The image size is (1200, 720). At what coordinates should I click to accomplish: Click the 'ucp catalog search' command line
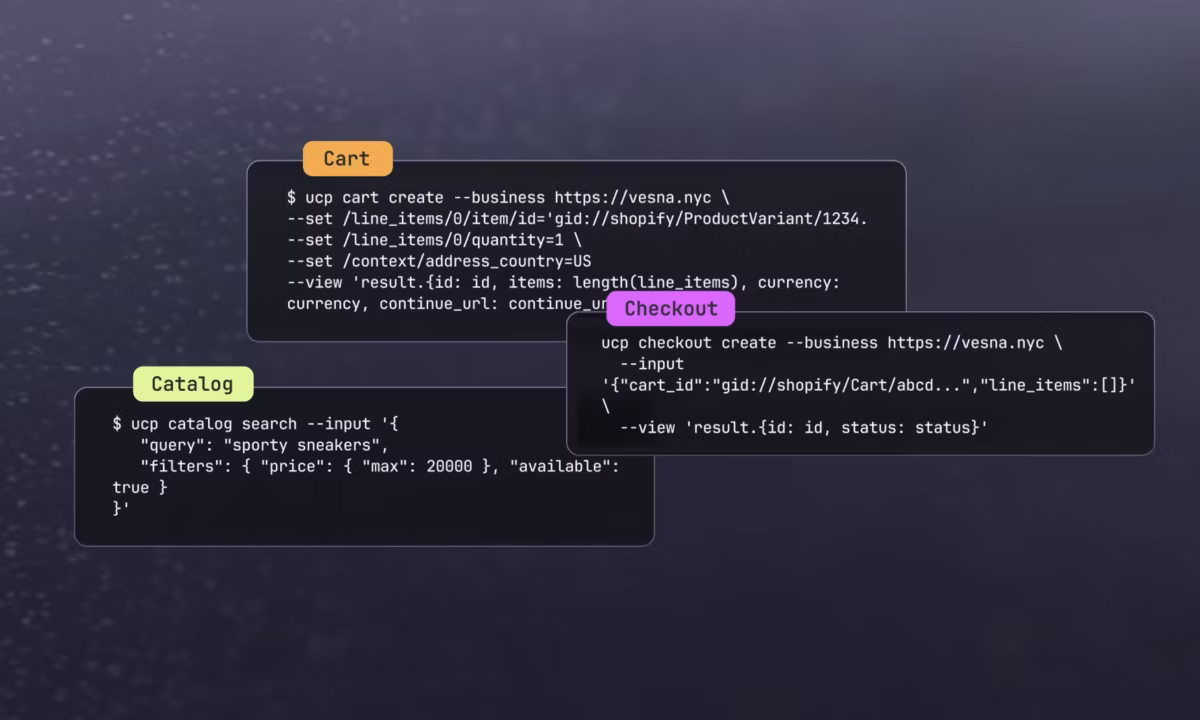click(x=256, y=424)
